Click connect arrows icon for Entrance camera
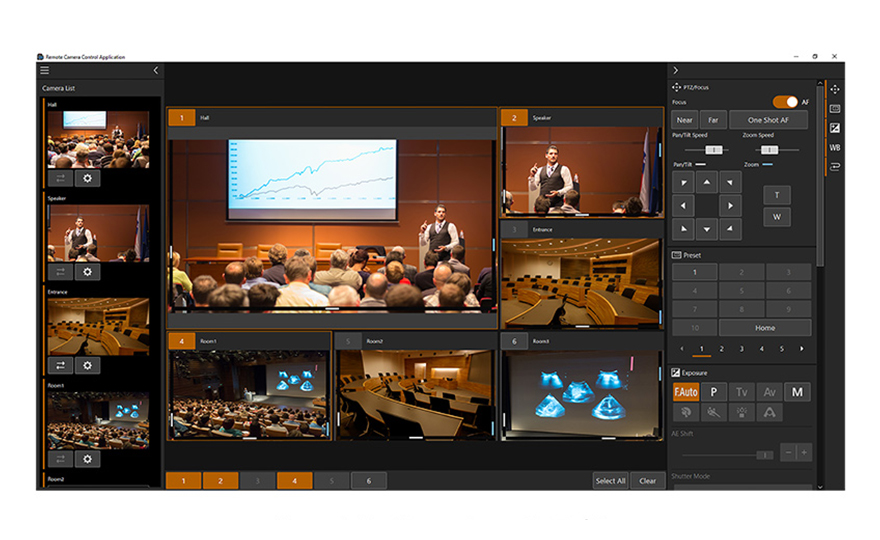Image resolution: width=880 pixels, height=540 pixels. coord(60,366)
